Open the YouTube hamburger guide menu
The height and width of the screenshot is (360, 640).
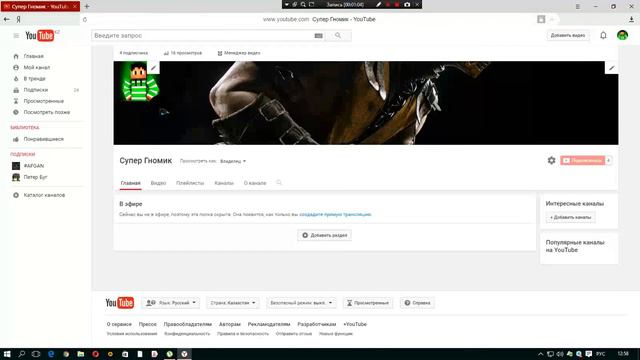click(16, 36)
